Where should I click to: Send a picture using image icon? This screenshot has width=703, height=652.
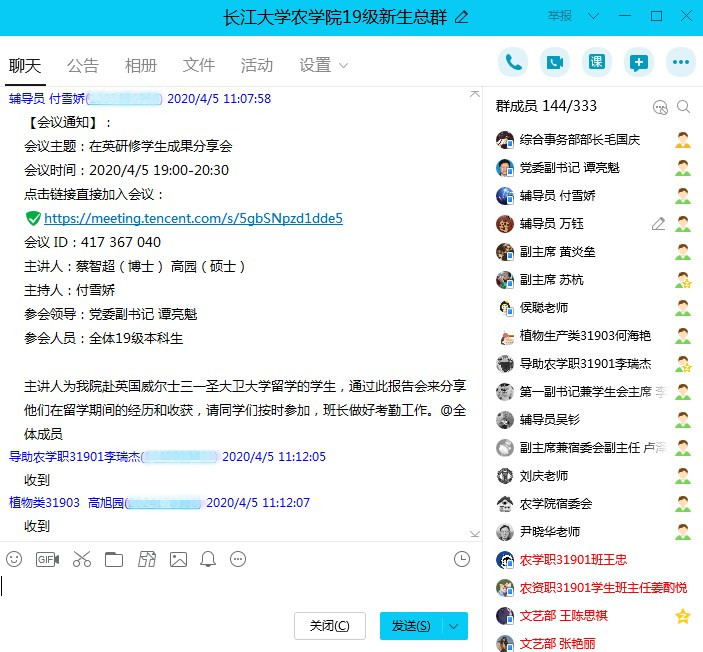tap(178, 559)
